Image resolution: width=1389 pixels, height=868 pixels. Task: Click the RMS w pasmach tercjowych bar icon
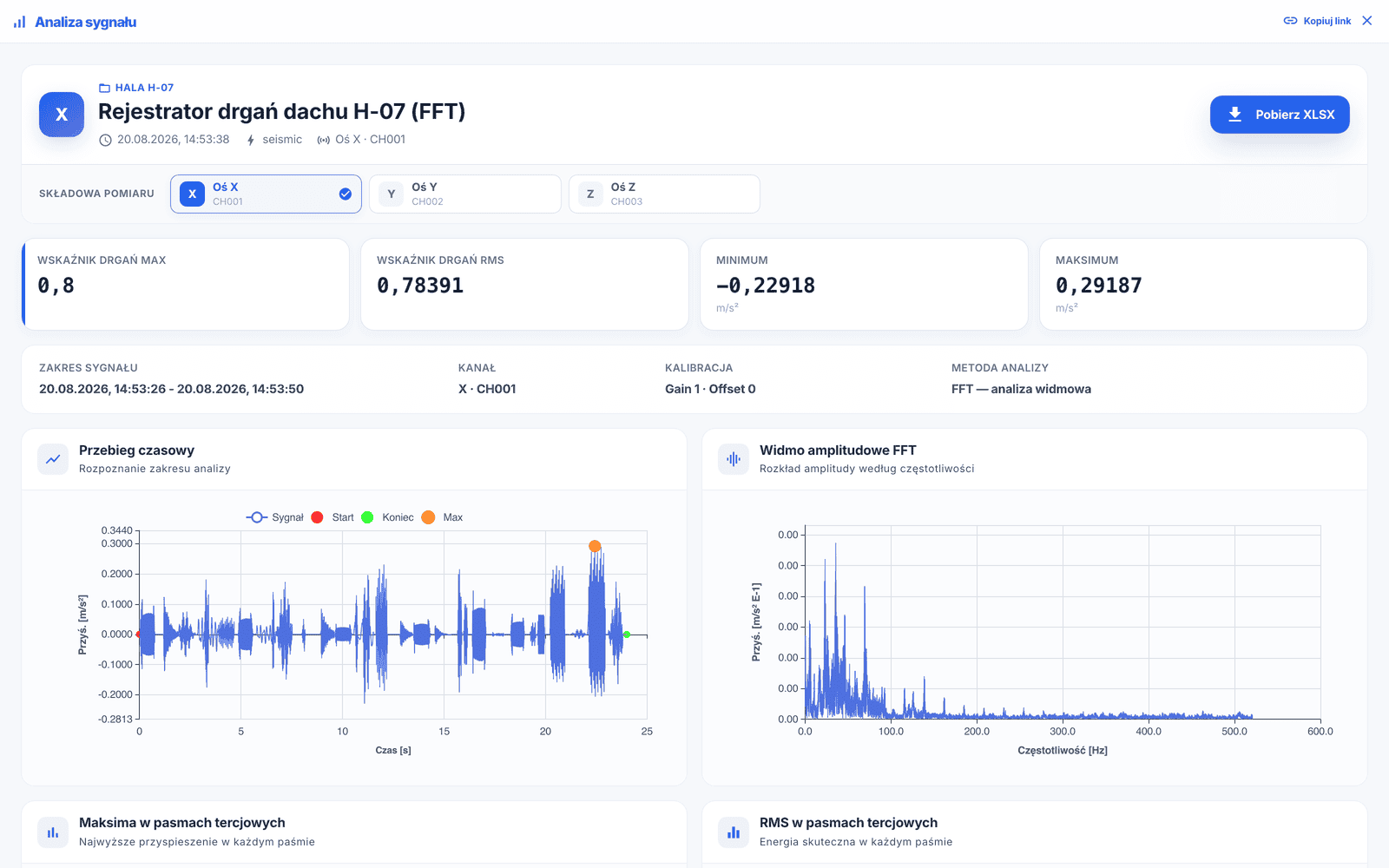[734, 832]
